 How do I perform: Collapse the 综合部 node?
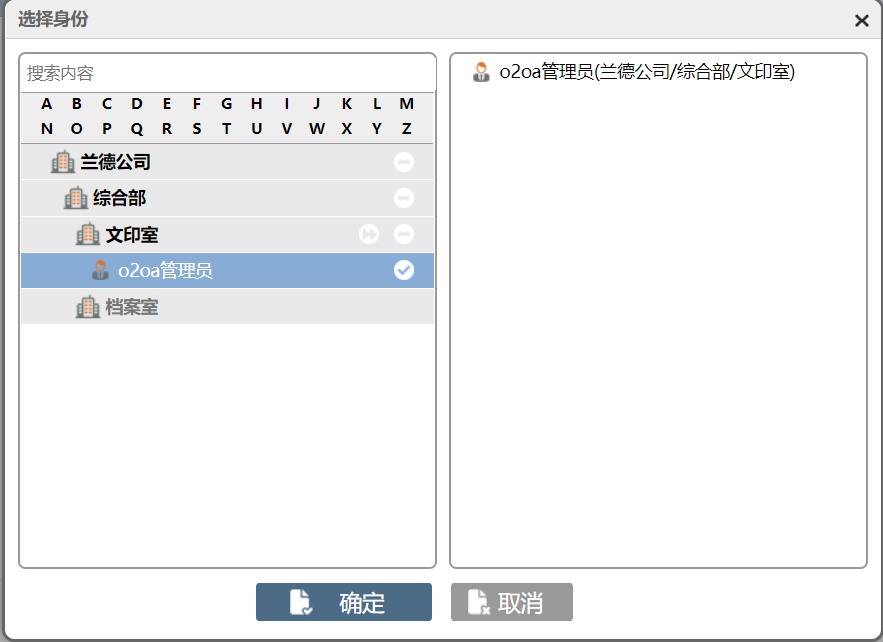pyautogui.click(x=404, y=198)
